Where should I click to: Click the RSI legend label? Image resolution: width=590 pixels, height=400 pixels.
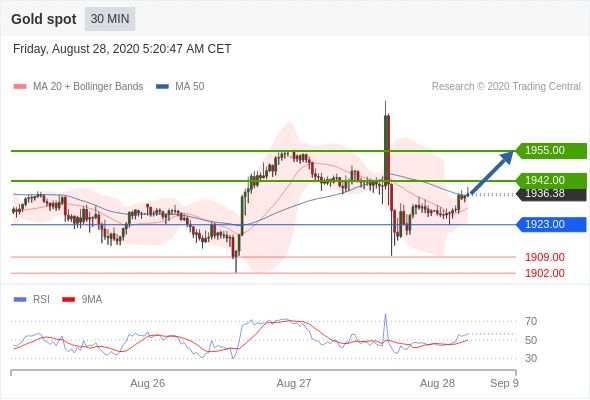[x=41, y=300]
